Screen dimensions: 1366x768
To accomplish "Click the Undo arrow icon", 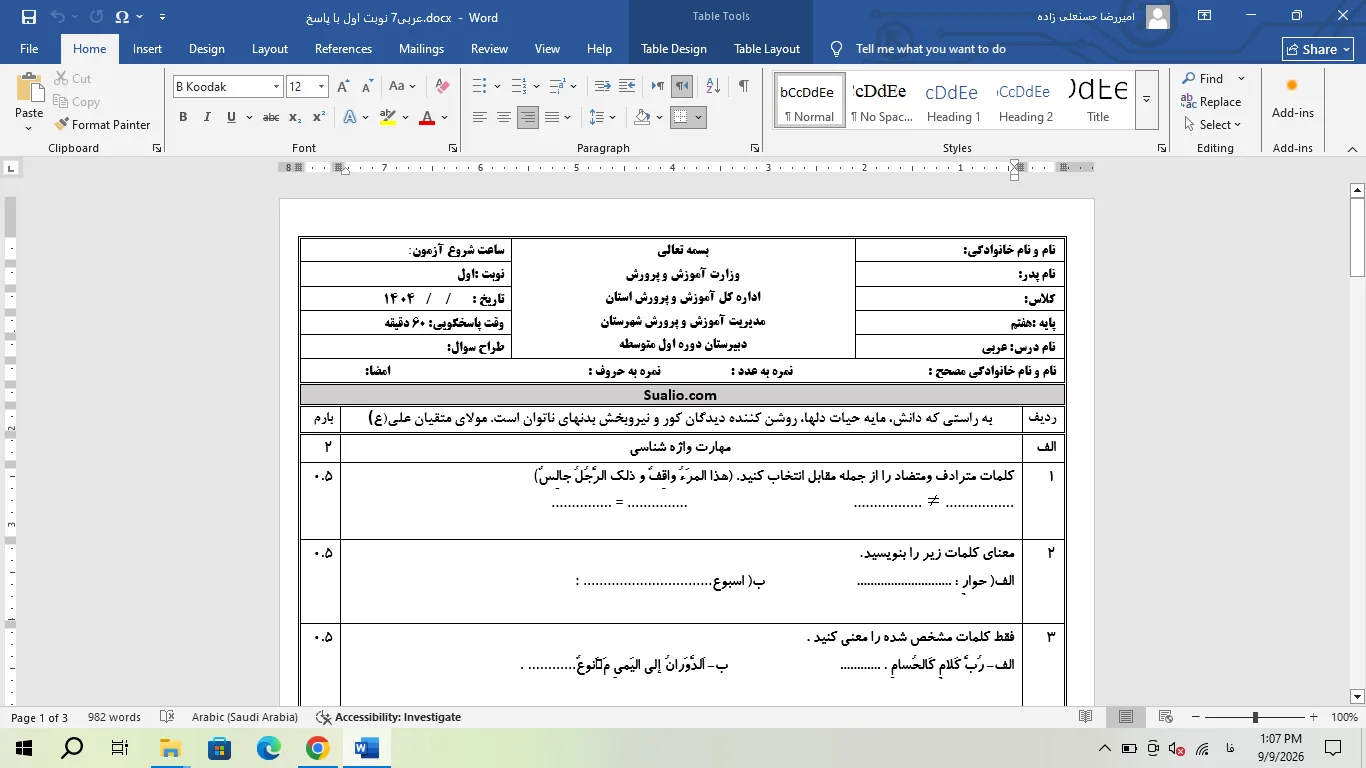I will point(58,17).
